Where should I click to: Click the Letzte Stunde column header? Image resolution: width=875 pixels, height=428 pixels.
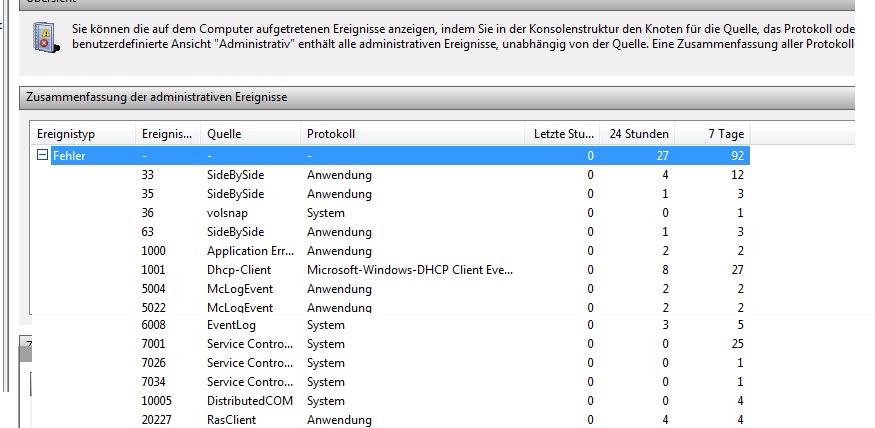563,133
